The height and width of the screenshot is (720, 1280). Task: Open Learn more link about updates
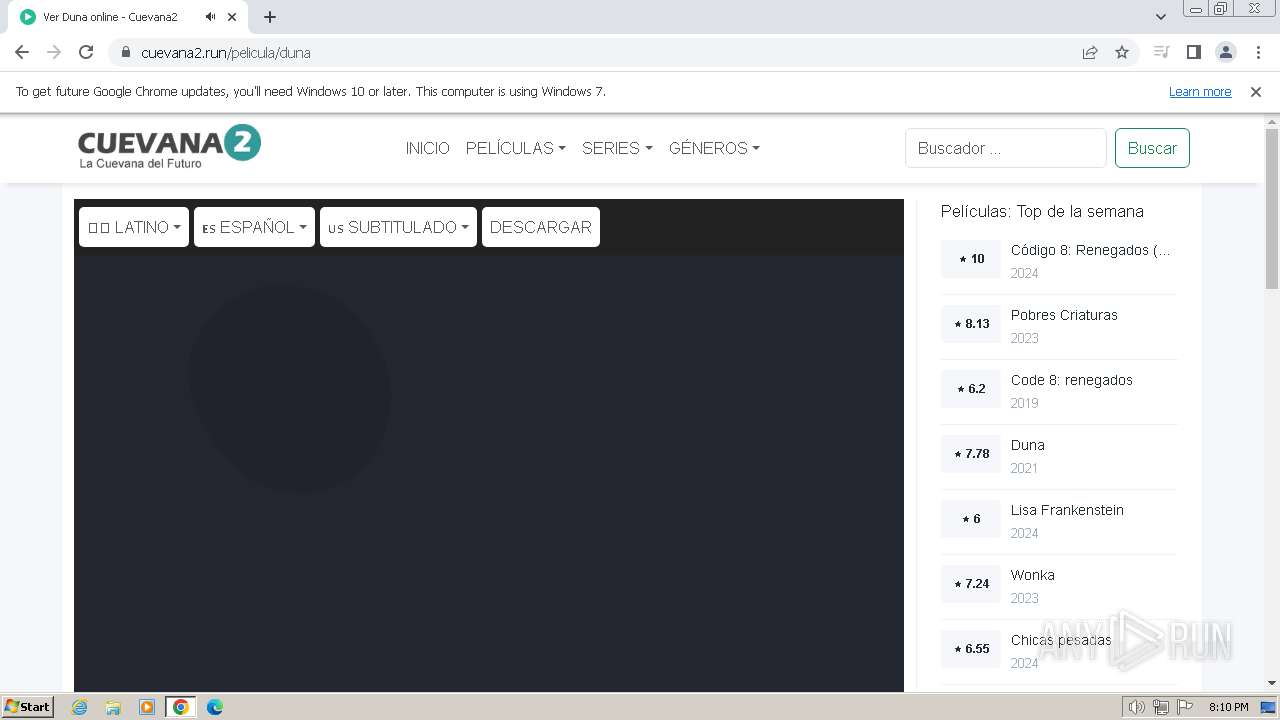pos(1200,92)
